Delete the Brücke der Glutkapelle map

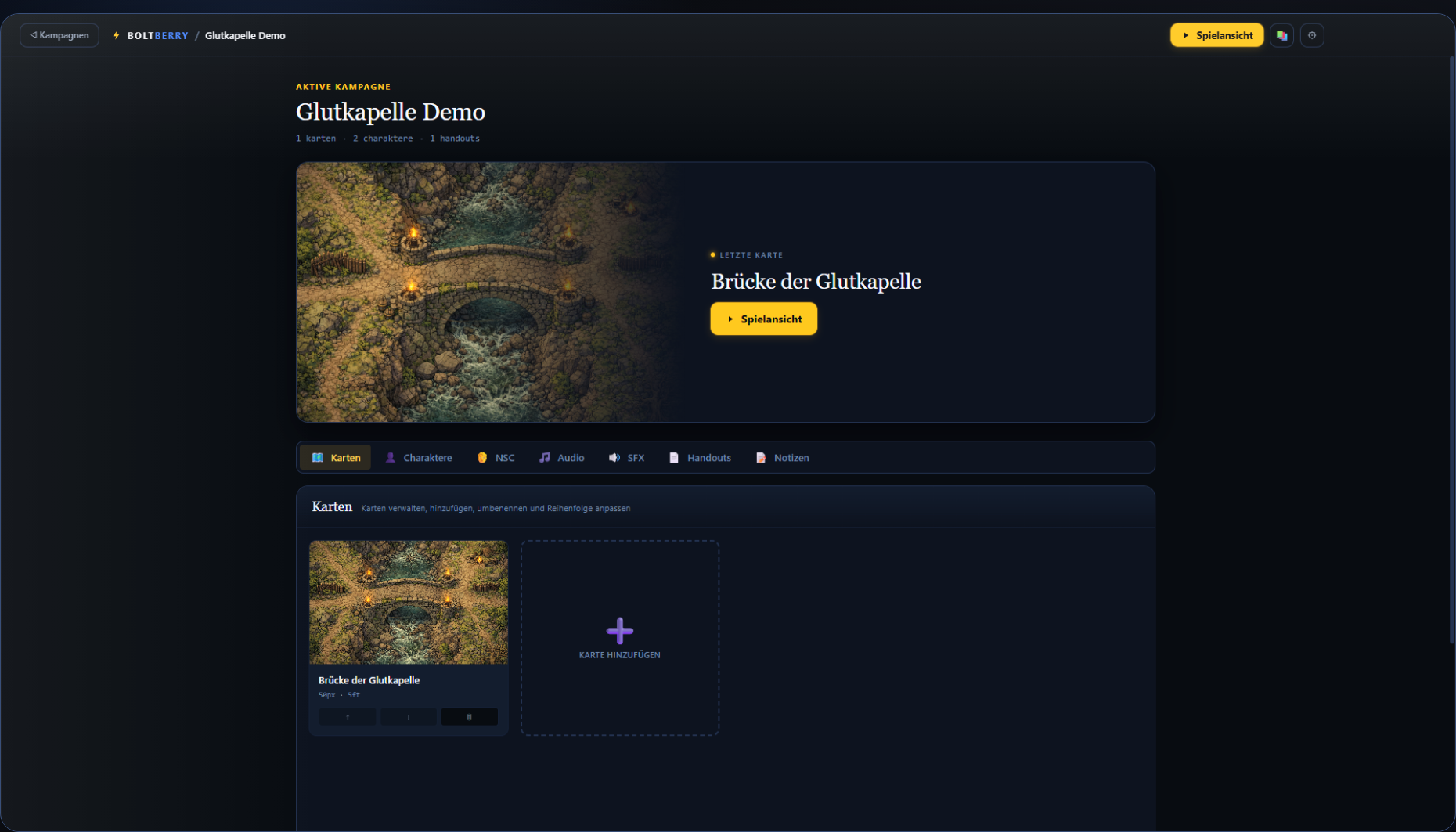point(470,716)
